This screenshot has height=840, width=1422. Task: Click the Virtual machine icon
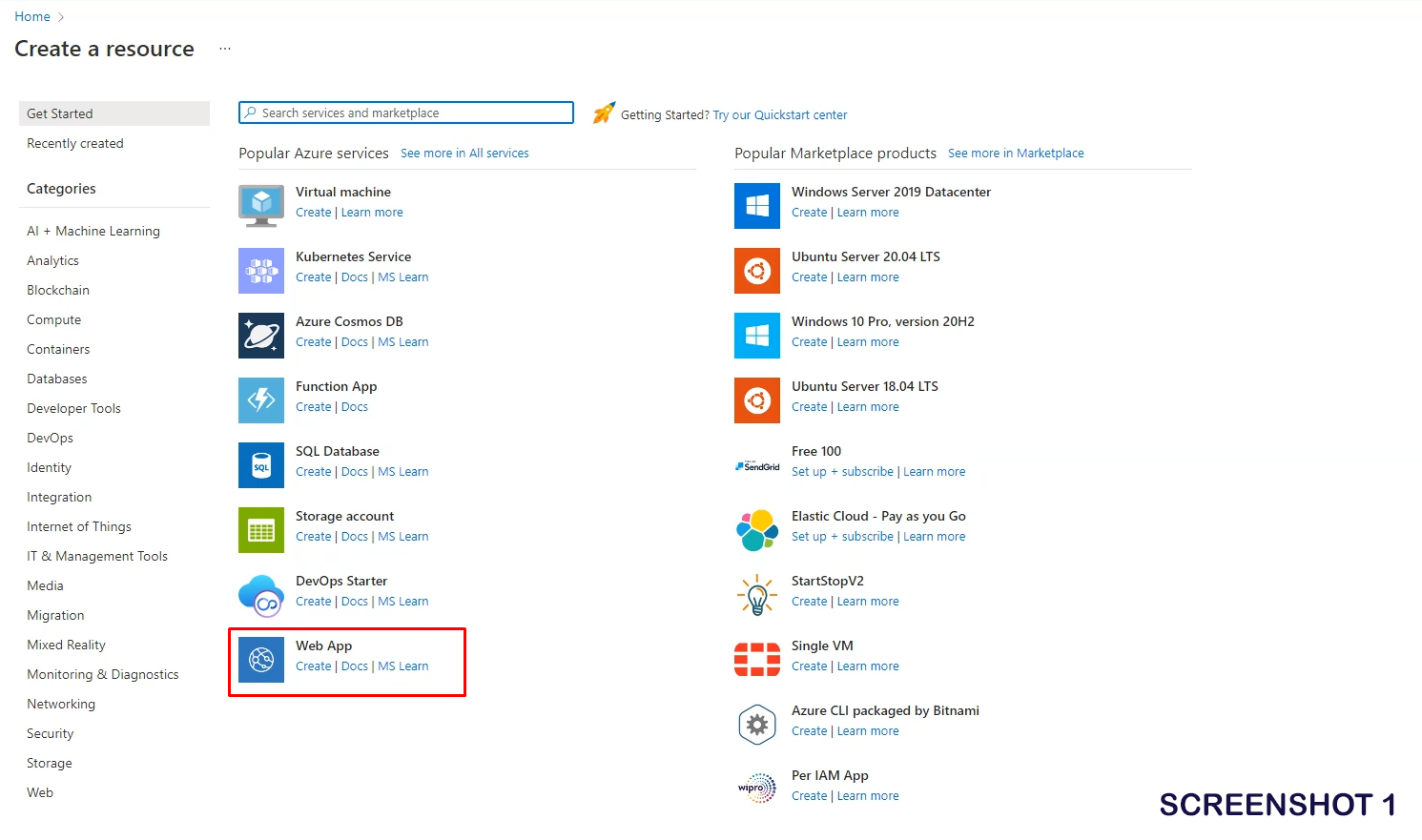coord(260,205)
